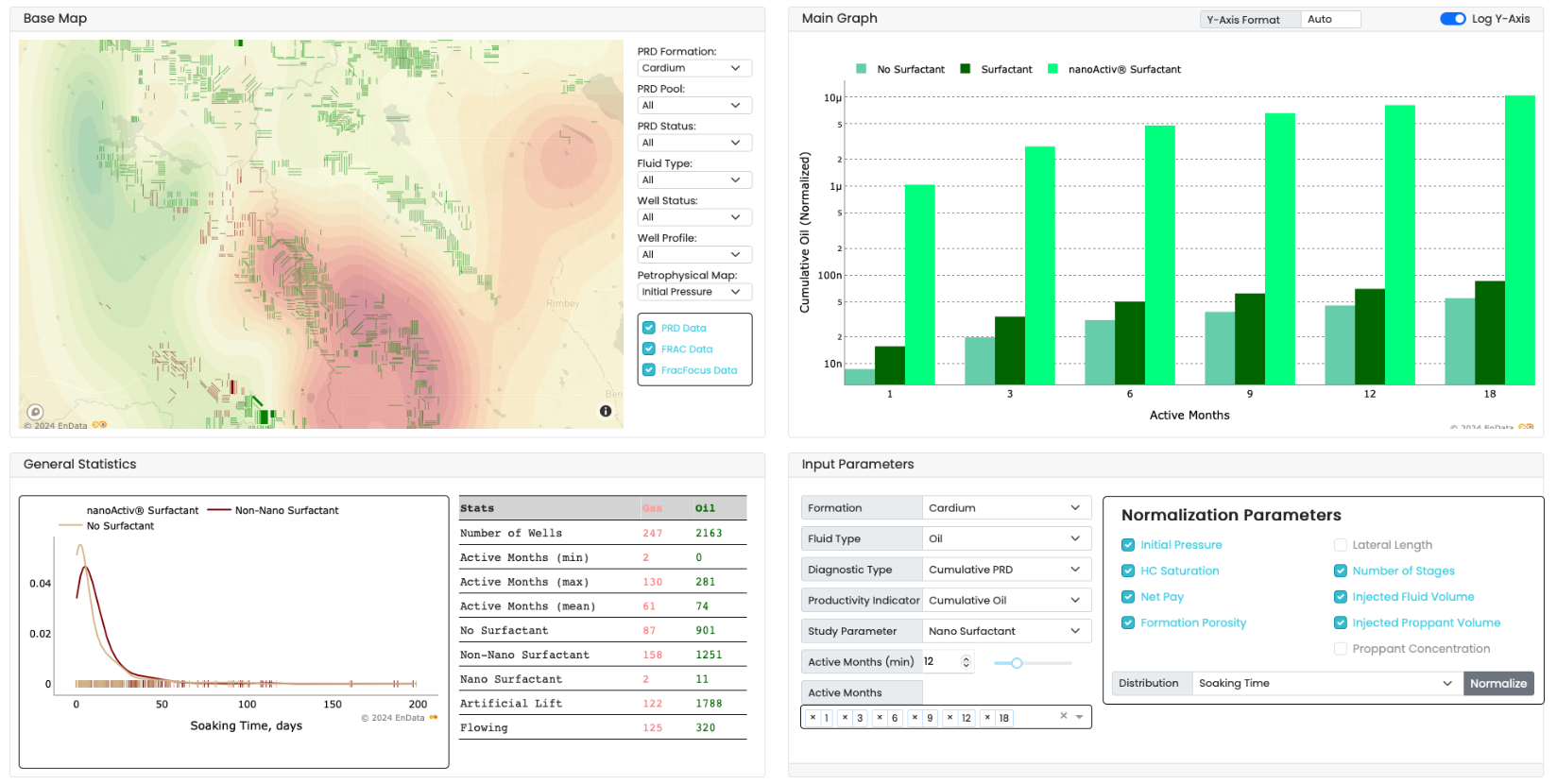Uncheck Net Pay normalization

1128,597
